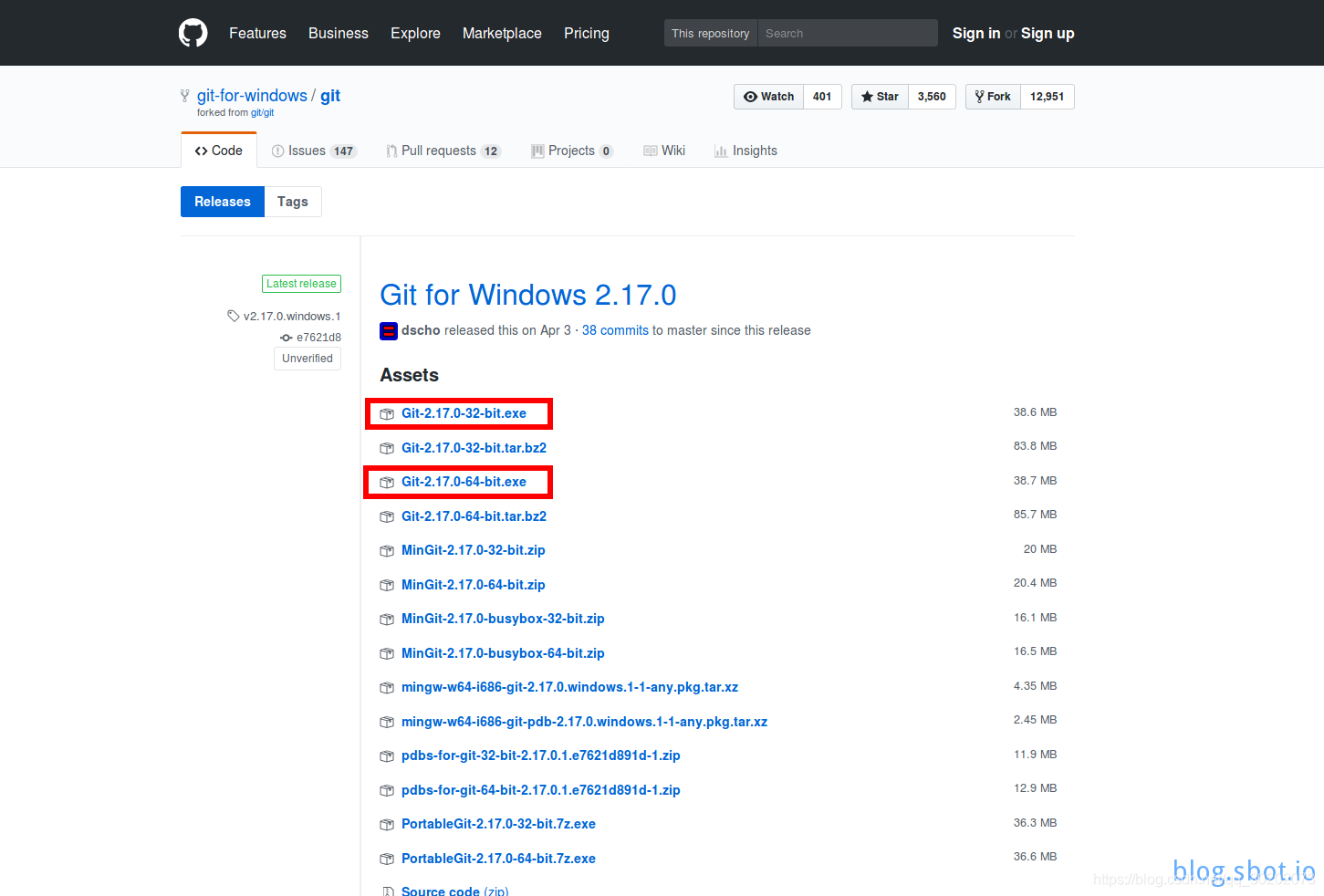Viewport: 1324px width, 896px height.
Task: Open the forked-from git/git link
Action: pyautogui.click(x=262, y=113)
